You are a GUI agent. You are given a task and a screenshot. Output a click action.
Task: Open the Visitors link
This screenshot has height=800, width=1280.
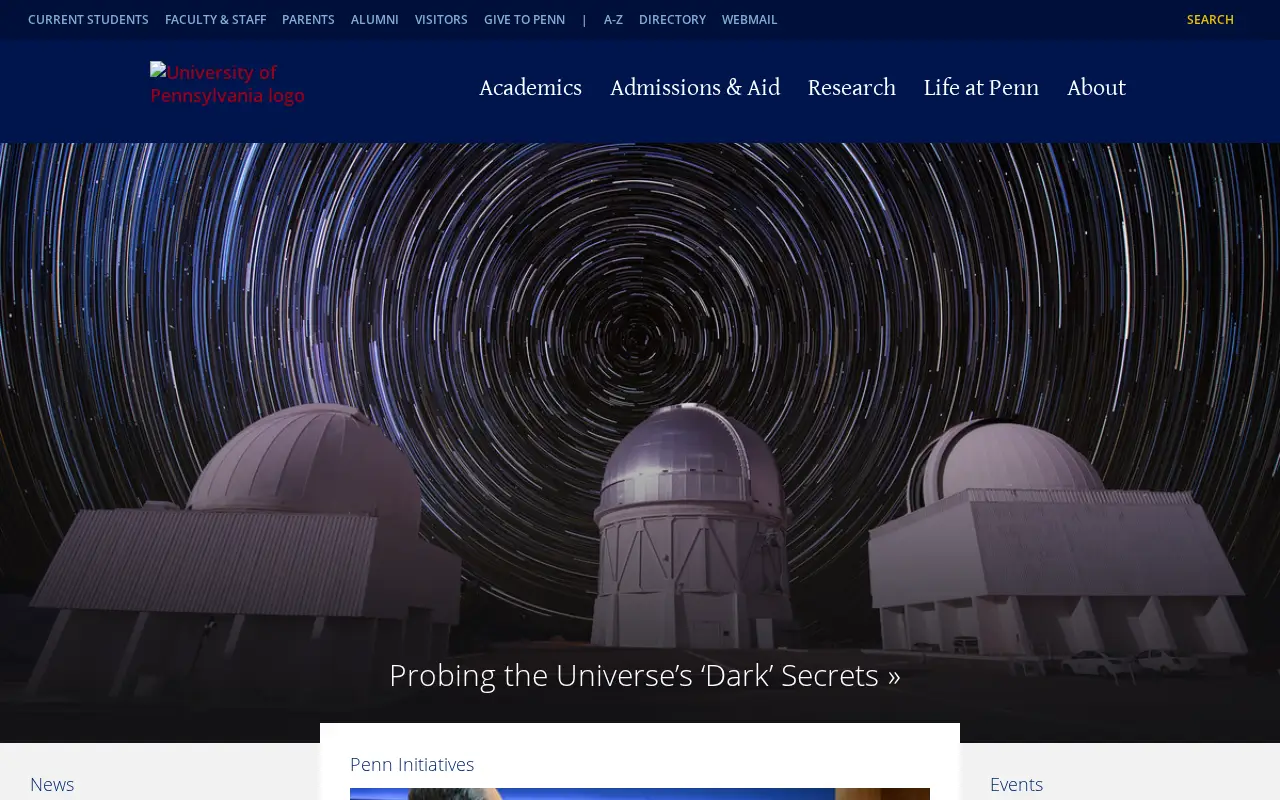pyautogui.click(x=441, y=20)
